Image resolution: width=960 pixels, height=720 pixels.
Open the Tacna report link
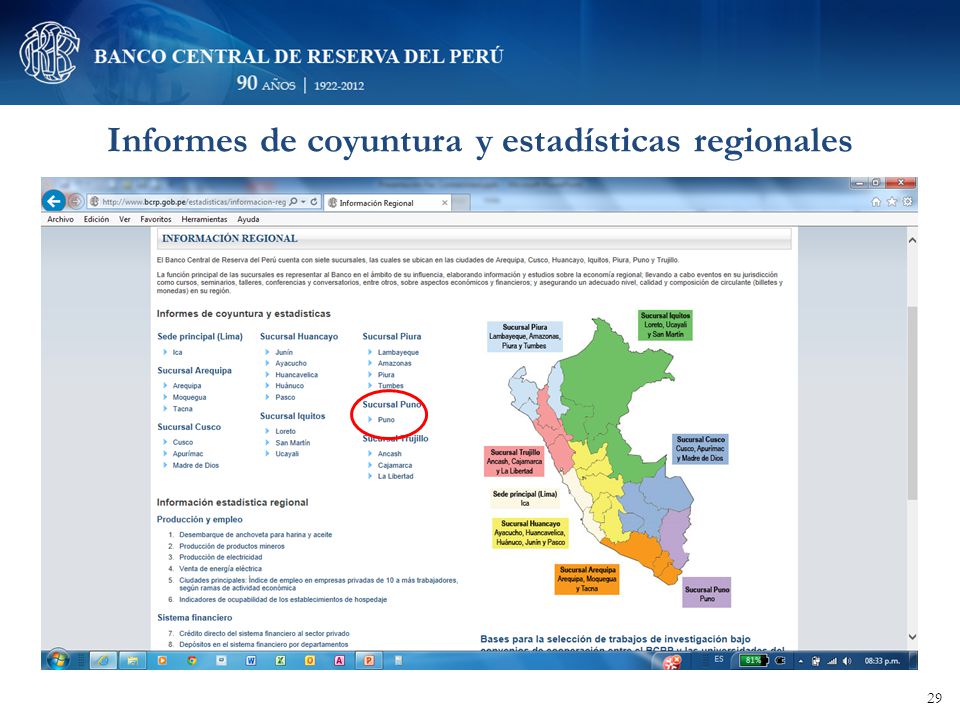[182, 409]
